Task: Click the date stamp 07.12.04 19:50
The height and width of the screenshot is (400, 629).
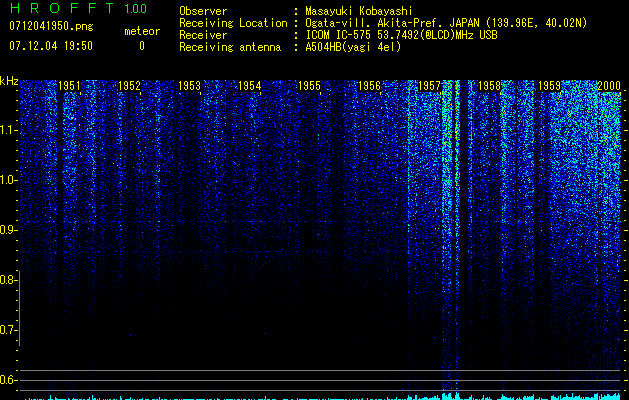Action: pyautogui.click(x=51, y=46)
